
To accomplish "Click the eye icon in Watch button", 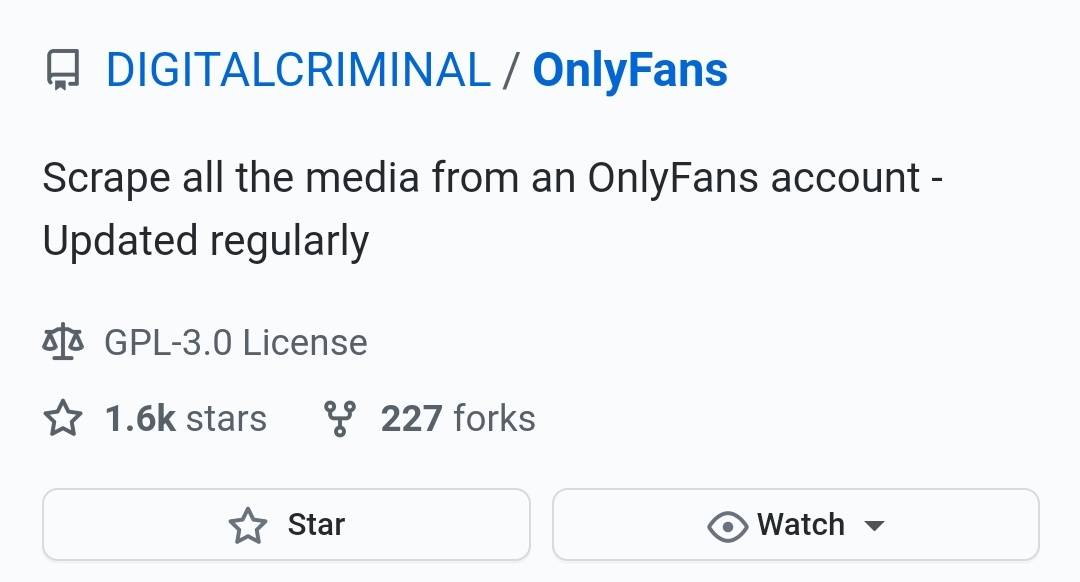I will click(727, 526).
